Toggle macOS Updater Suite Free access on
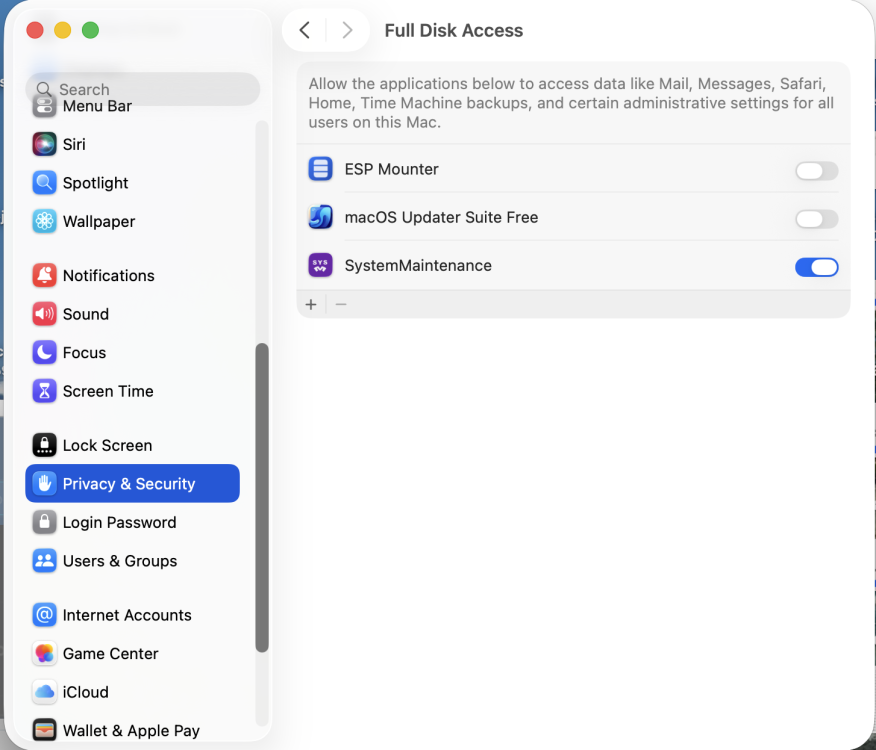The height and width of the screenshot is (750, 876). [x=817, y=219]
